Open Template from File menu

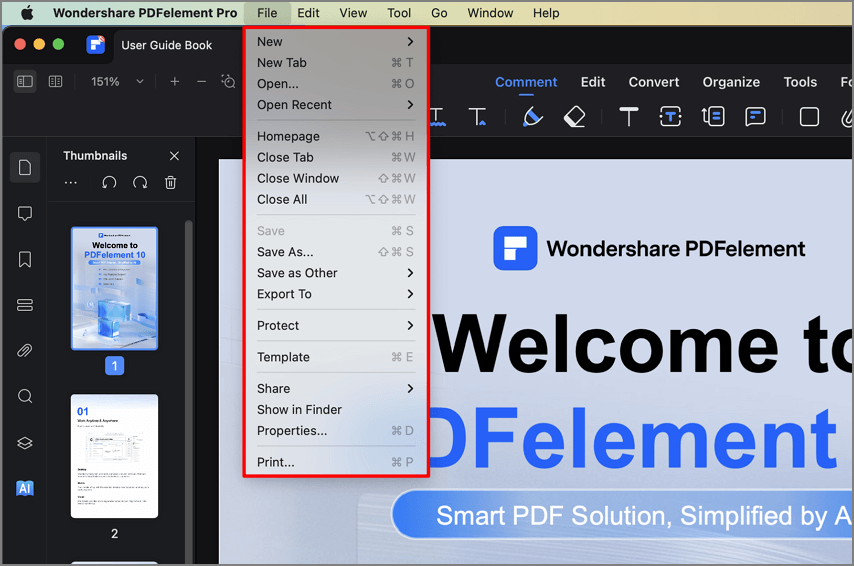pyautogui.click(x=336, y=357)
